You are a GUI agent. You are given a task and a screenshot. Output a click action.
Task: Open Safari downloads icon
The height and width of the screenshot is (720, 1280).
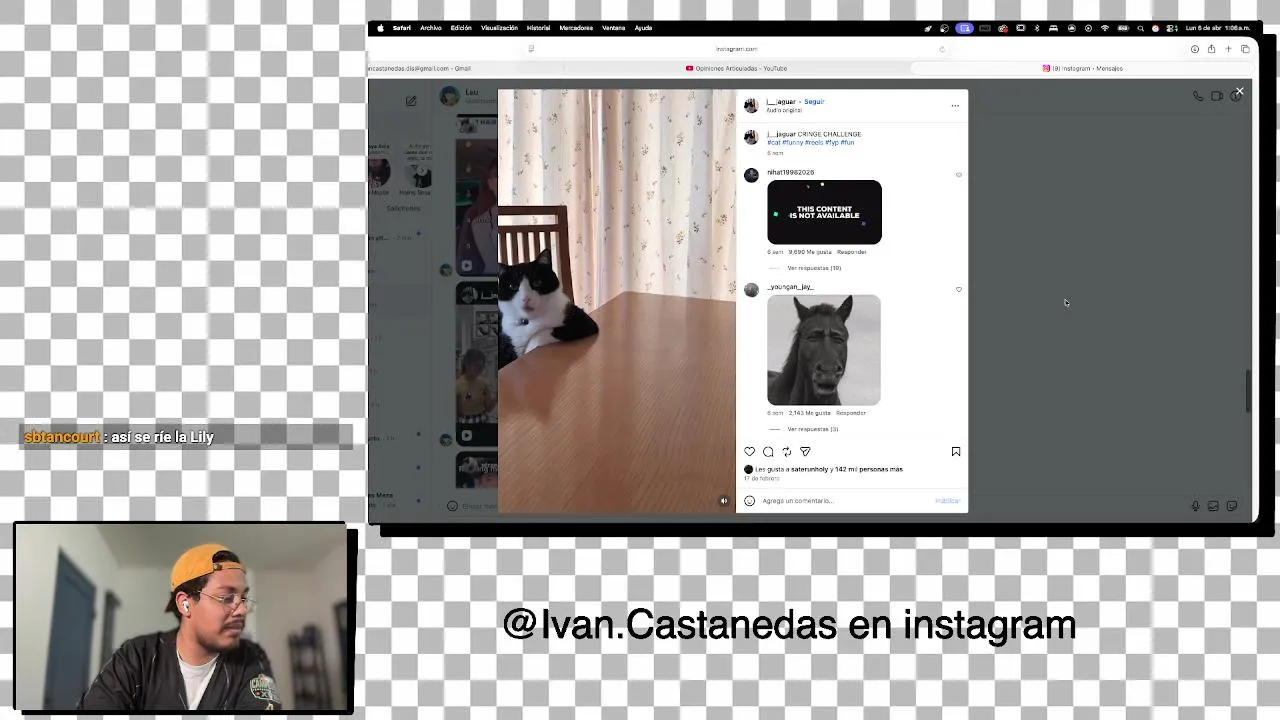click(x=1194, y=49)
